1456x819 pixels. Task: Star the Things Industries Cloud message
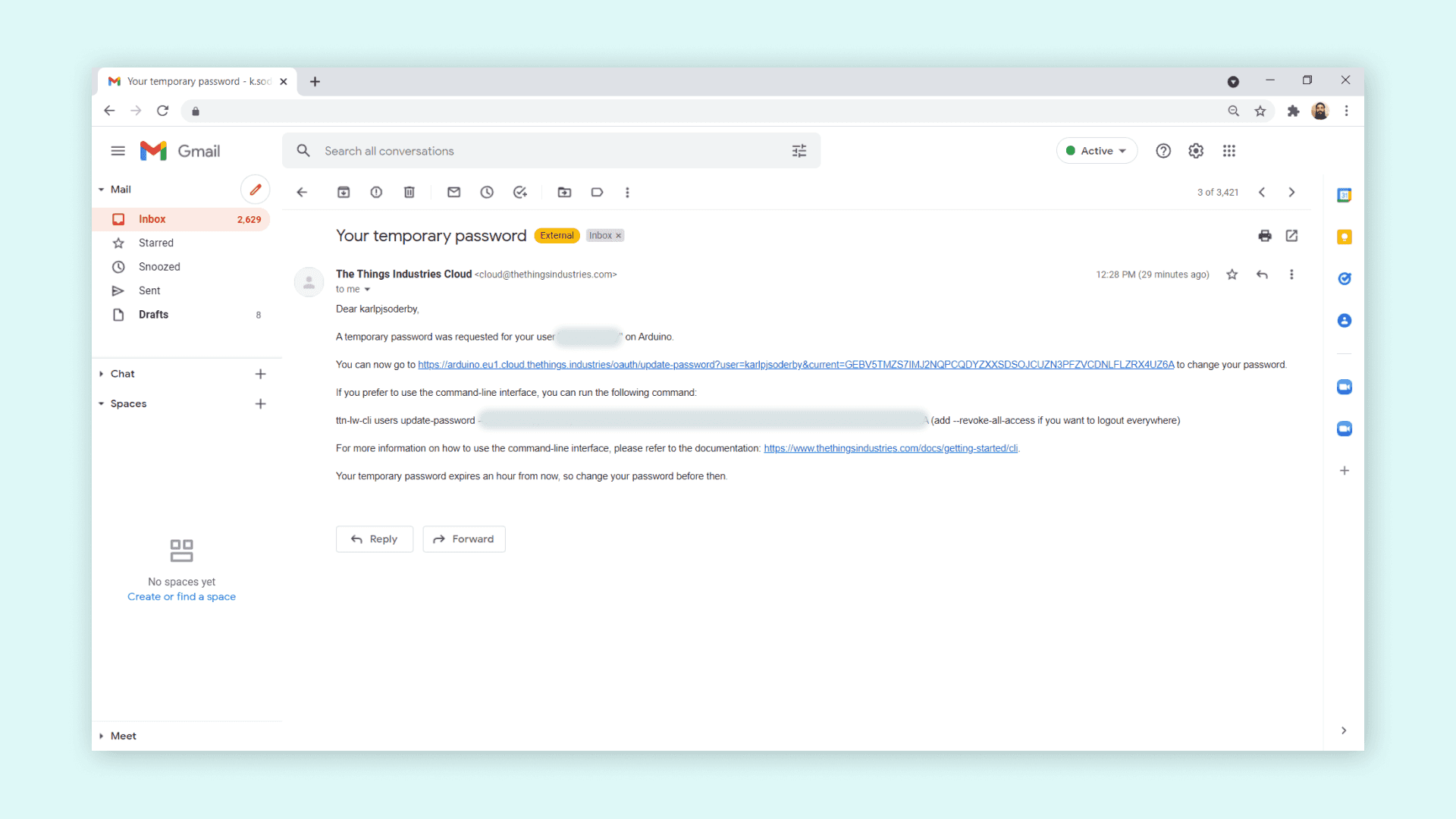point(1232,275)
